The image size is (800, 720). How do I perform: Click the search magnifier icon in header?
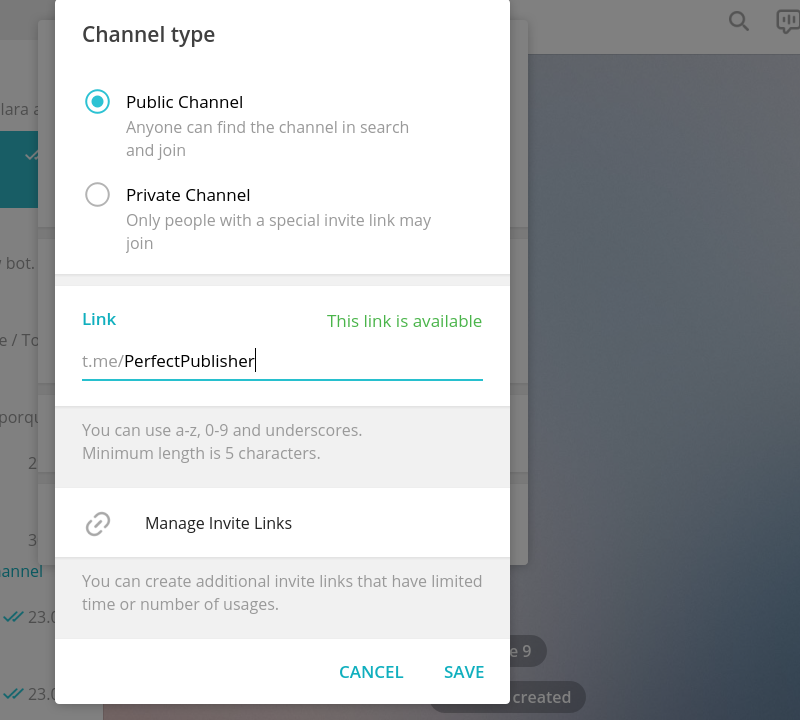738,21
